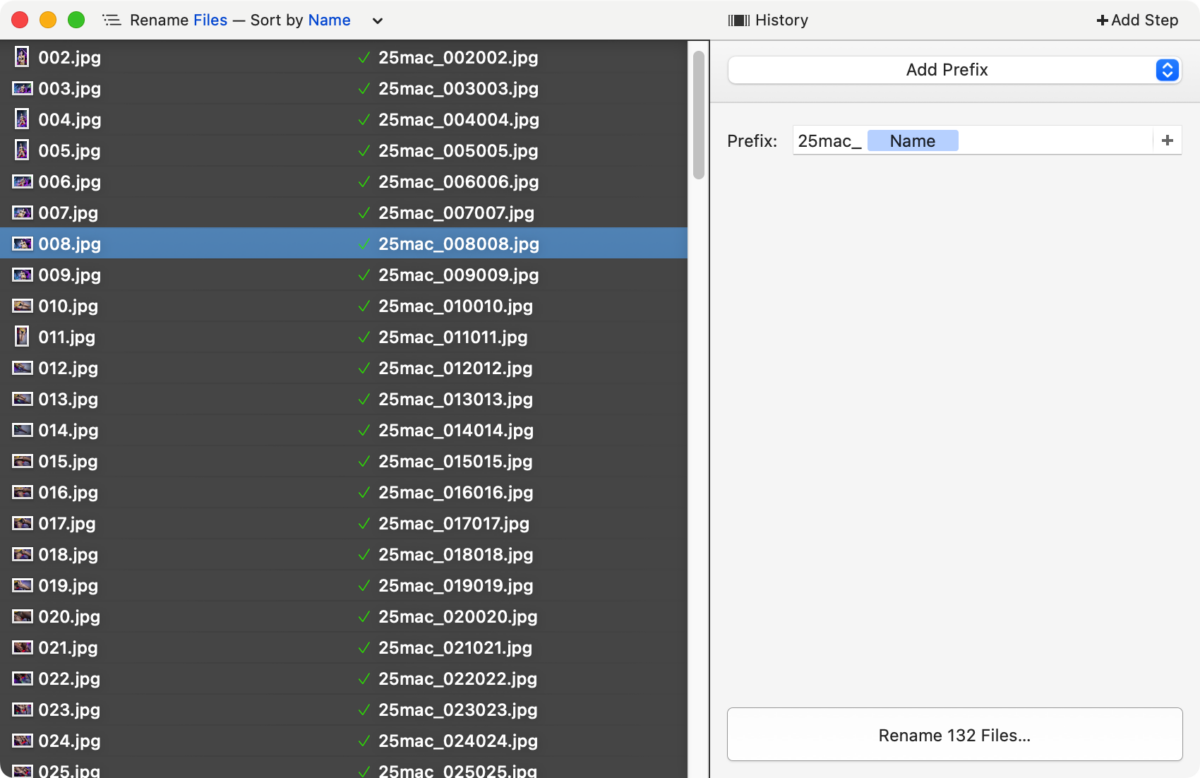Click new name 25mac_015015.jpg
This screenshot has width=1200, height=778.
click(x=456, y=461)
